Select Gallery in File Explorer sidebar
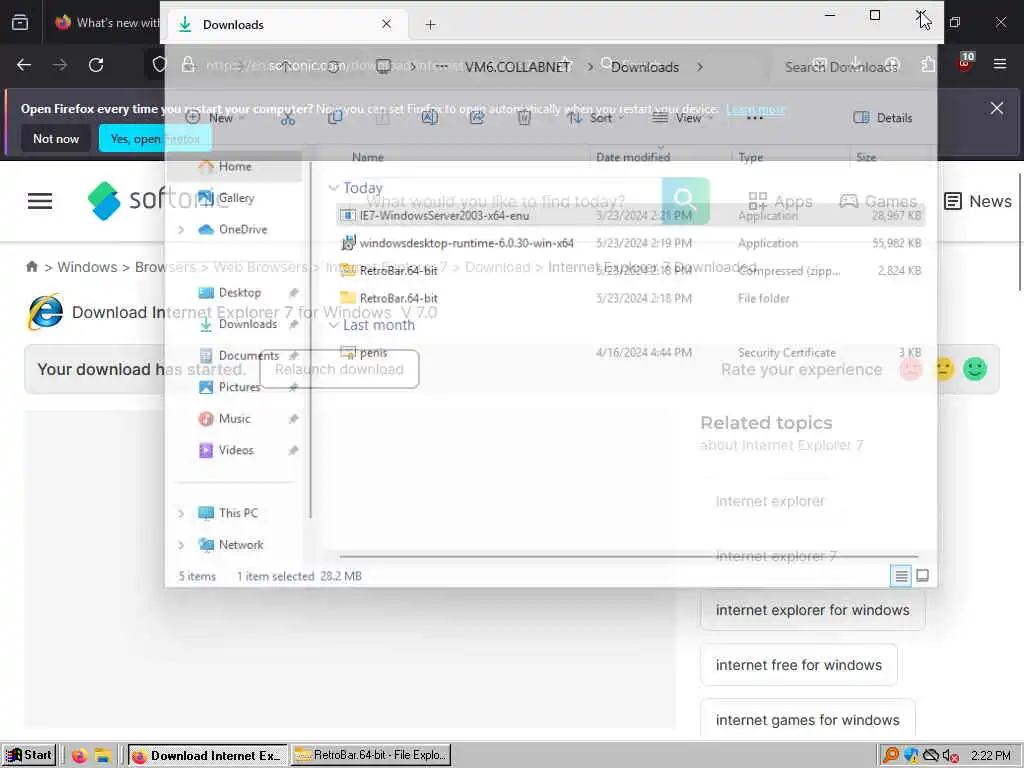This screenshot has width=1024, height=768. [234, 198]
